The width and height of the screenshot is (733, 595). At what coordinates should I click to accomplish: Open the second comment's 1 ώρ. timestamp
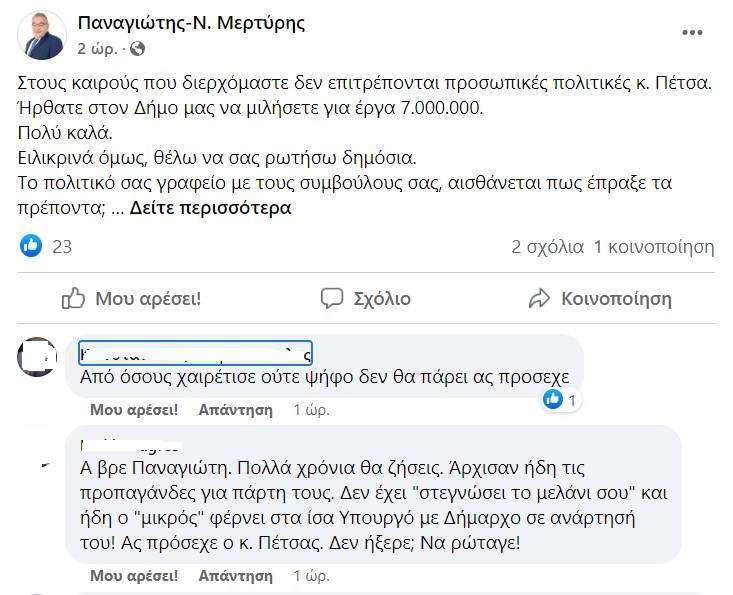coord(311,575)
